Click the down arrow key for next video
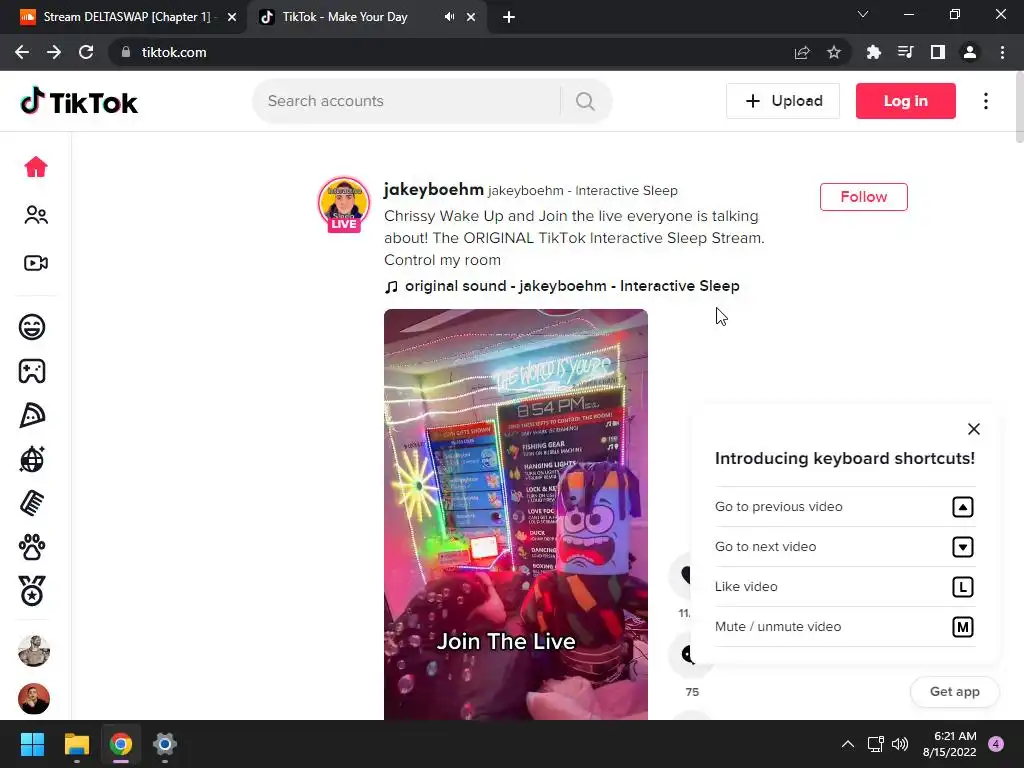Screen dimensions: 1024x768 click(963, 547)
